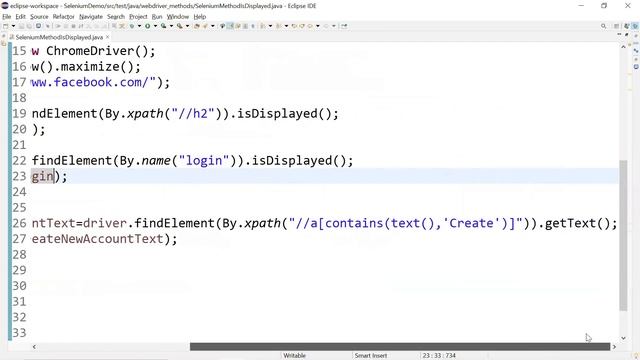640x360 pixels.
Task: Click the "//h2" xpath string
Action: coord(193,113)
